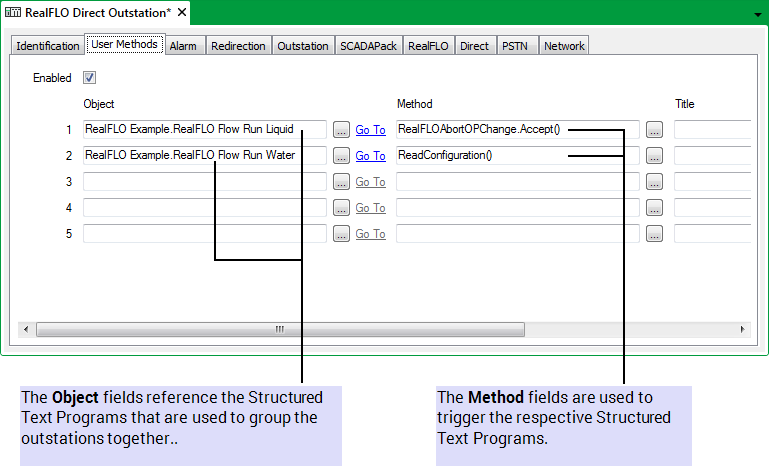
Task: Activate the RealFLO Direct Outstation* document title
Action: point(98,13)
